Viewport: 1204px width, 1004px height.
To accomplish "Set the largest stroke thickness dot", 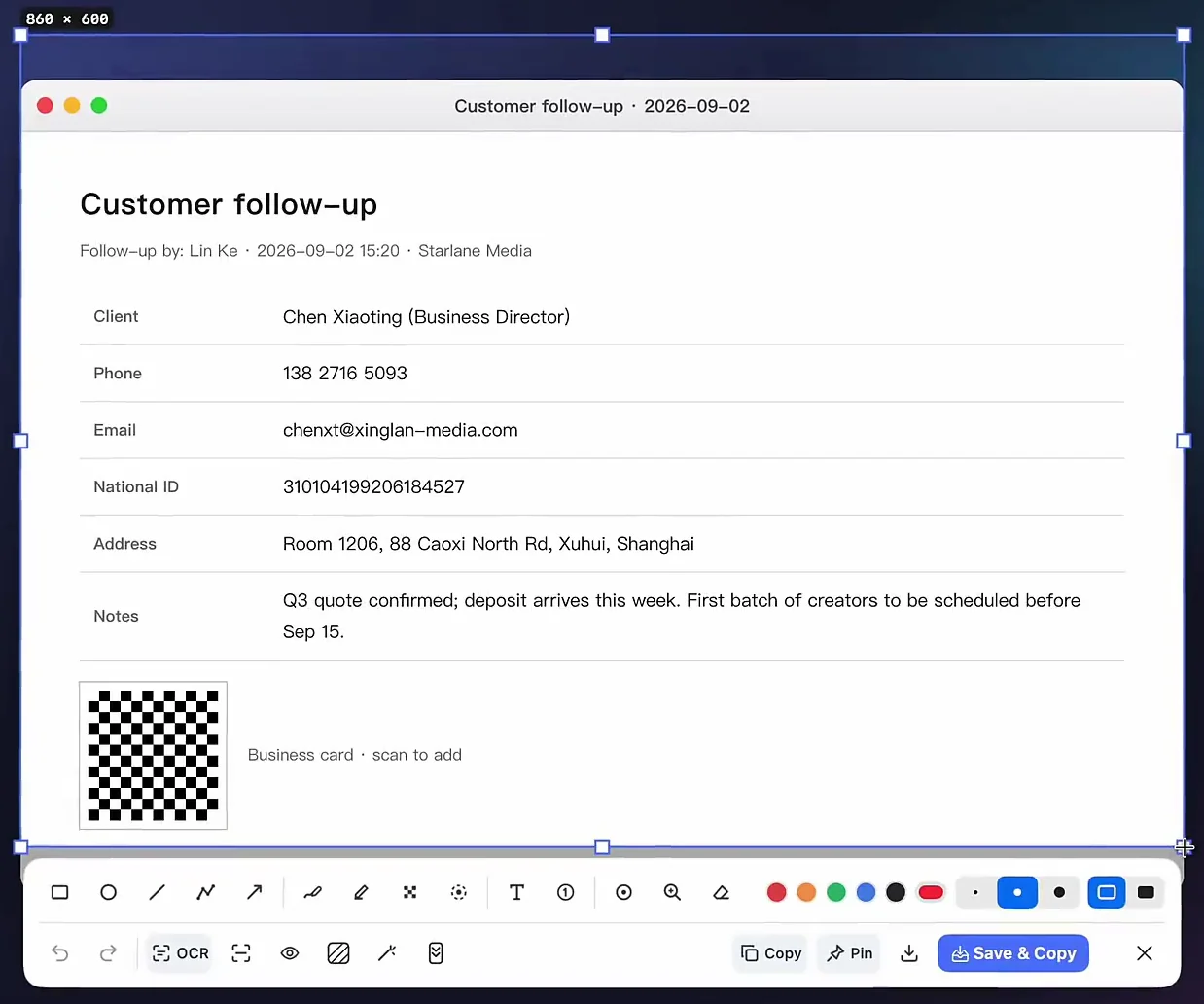I will coord(1059,892).
